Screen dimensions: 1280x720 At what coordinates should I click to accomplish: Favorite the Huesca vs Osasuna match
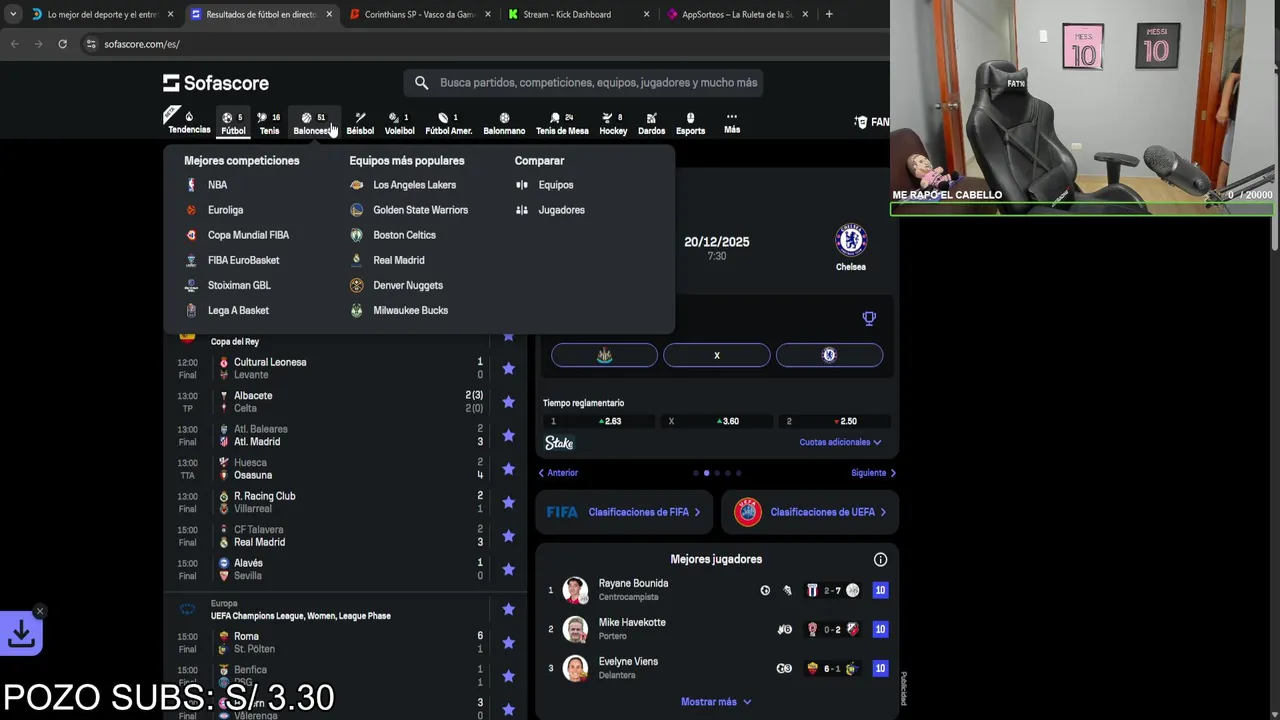point(508,469)
